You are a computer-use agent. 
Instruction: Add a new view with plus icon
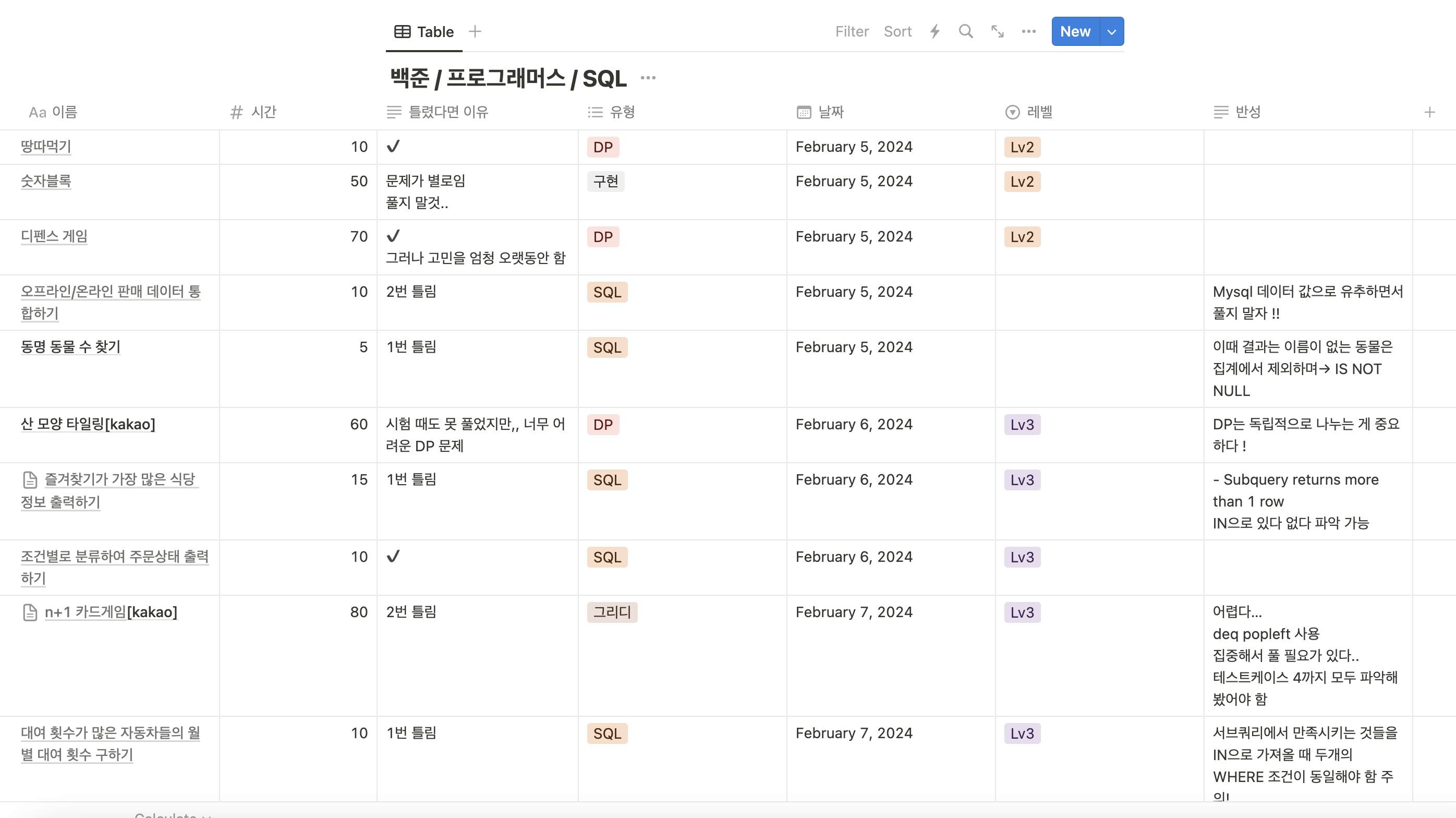click(475, 32)
